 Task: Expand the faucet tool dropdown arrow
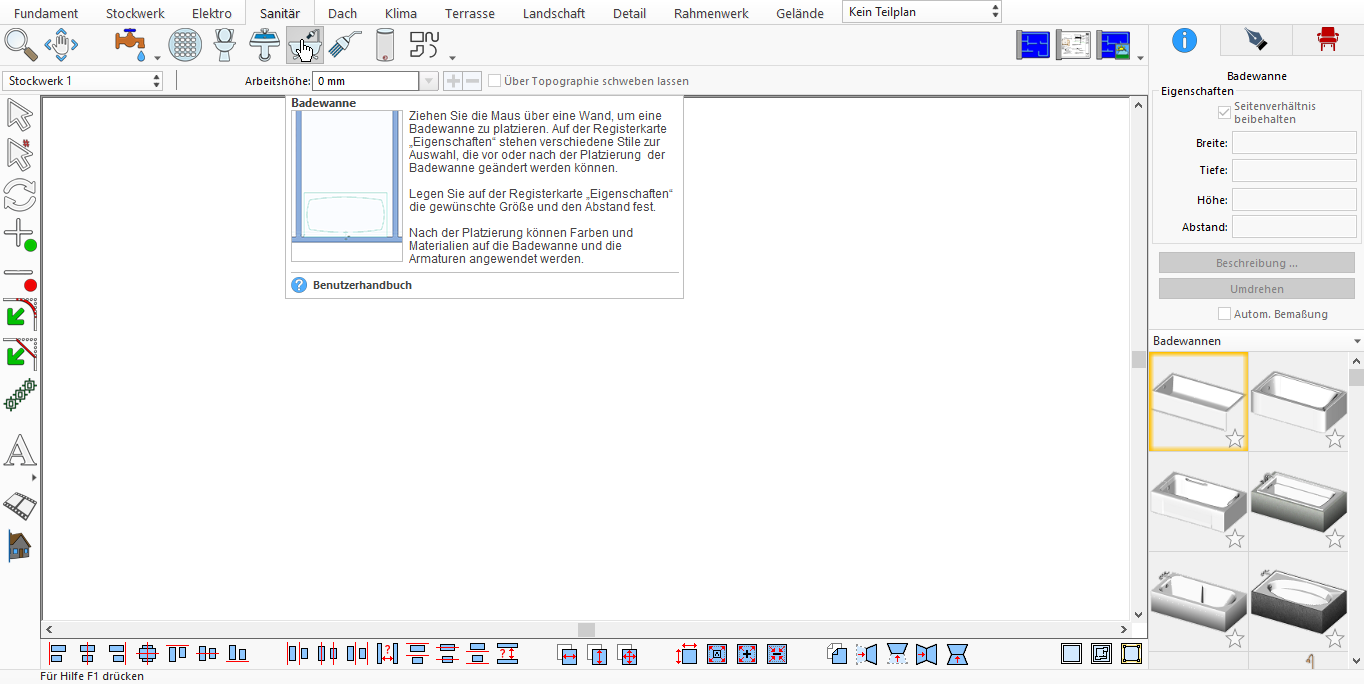point(157,58)
